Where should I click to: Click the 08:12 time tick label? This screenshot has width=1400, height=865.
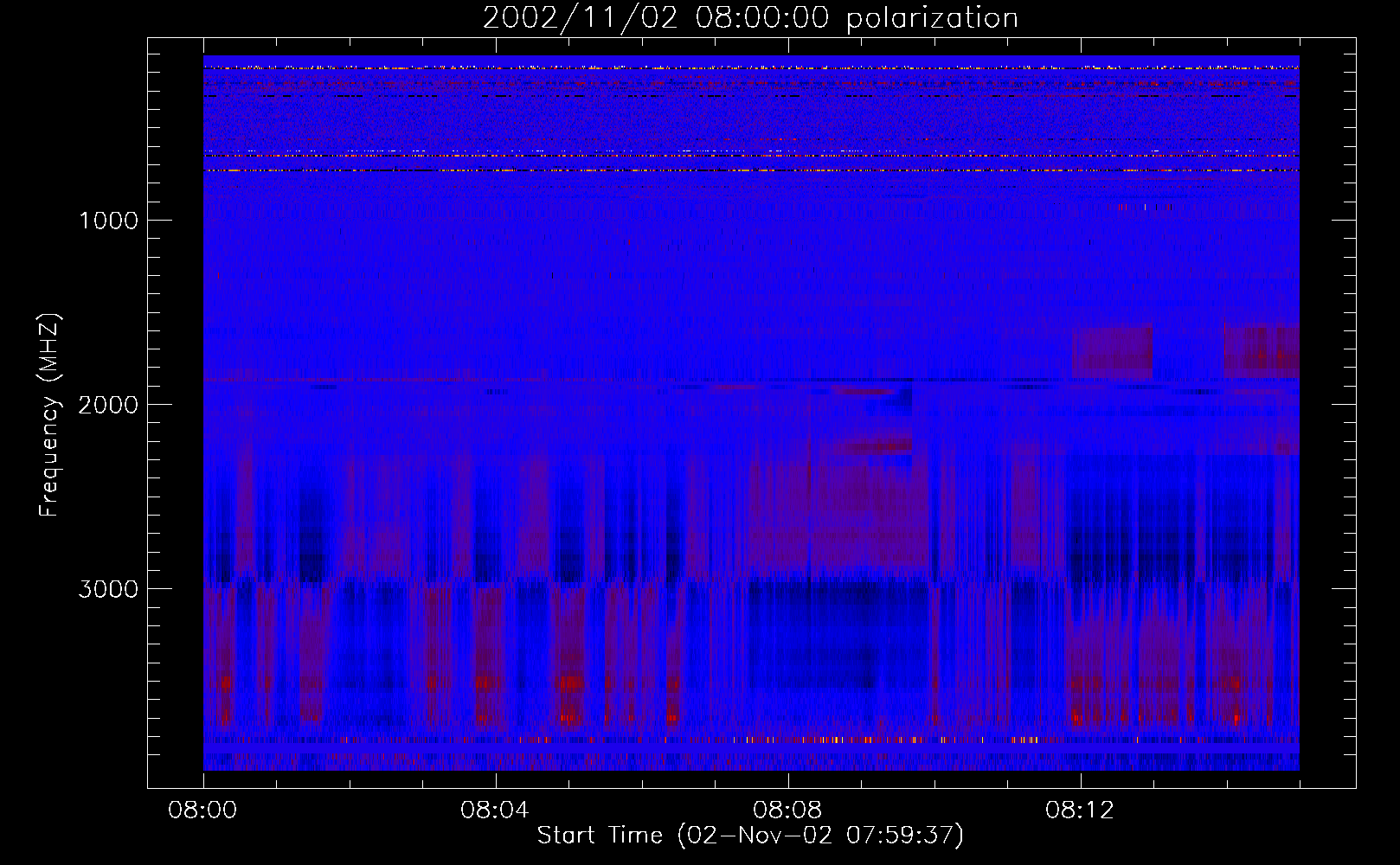point(1080,811)
